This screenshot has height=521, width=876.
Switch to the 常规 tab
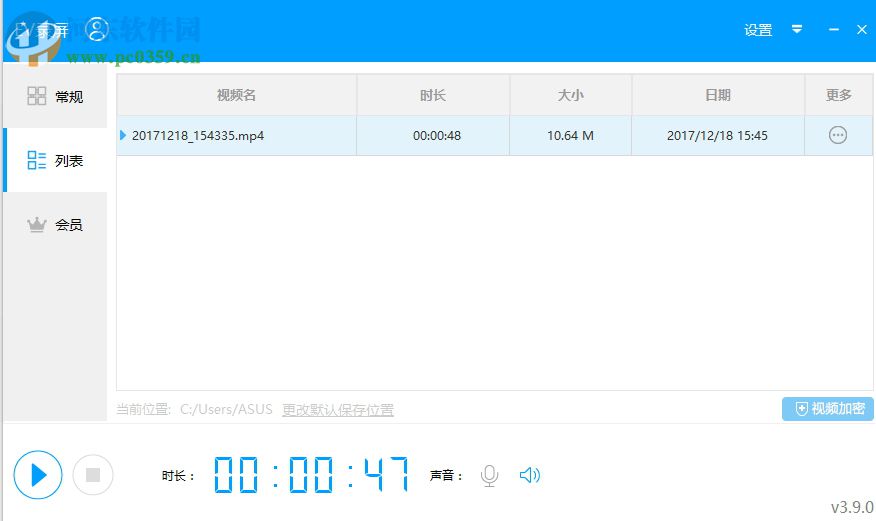click(55, 96)
